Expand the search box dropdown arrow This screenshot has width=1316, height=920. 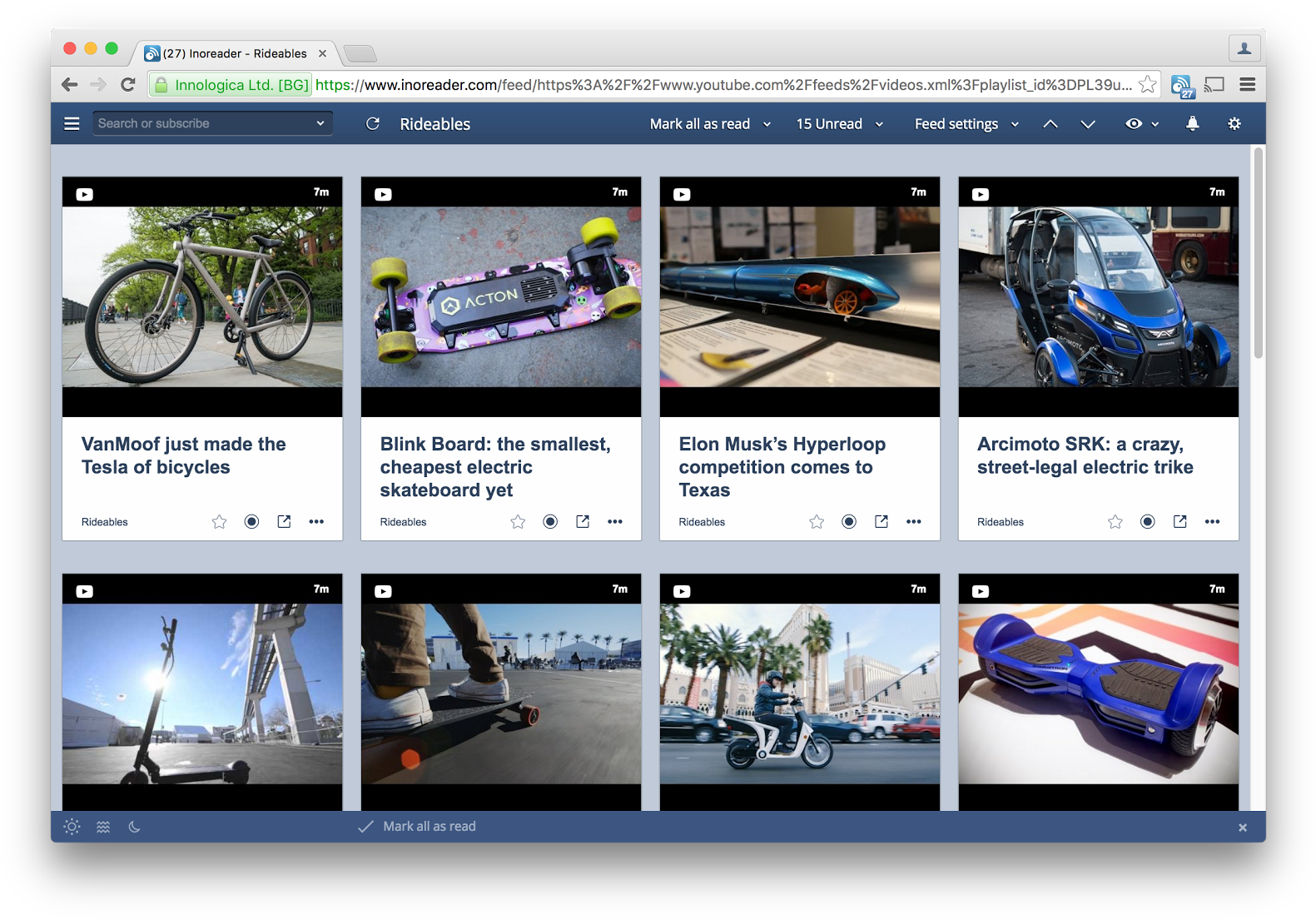(x=320, y=123)
